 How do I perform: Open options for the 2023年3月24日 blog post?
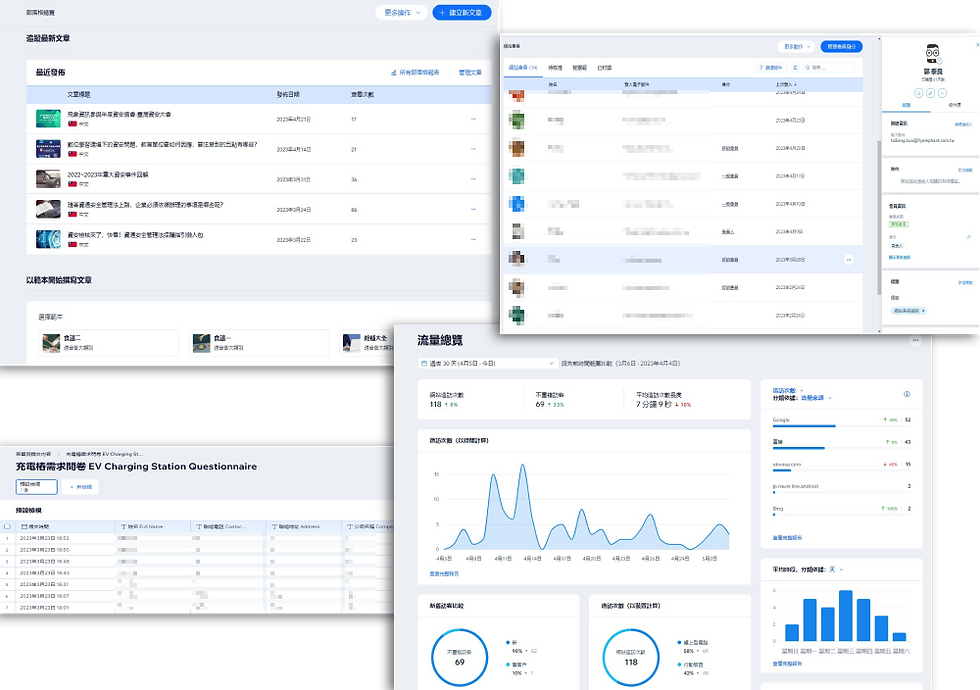(473, 209)
